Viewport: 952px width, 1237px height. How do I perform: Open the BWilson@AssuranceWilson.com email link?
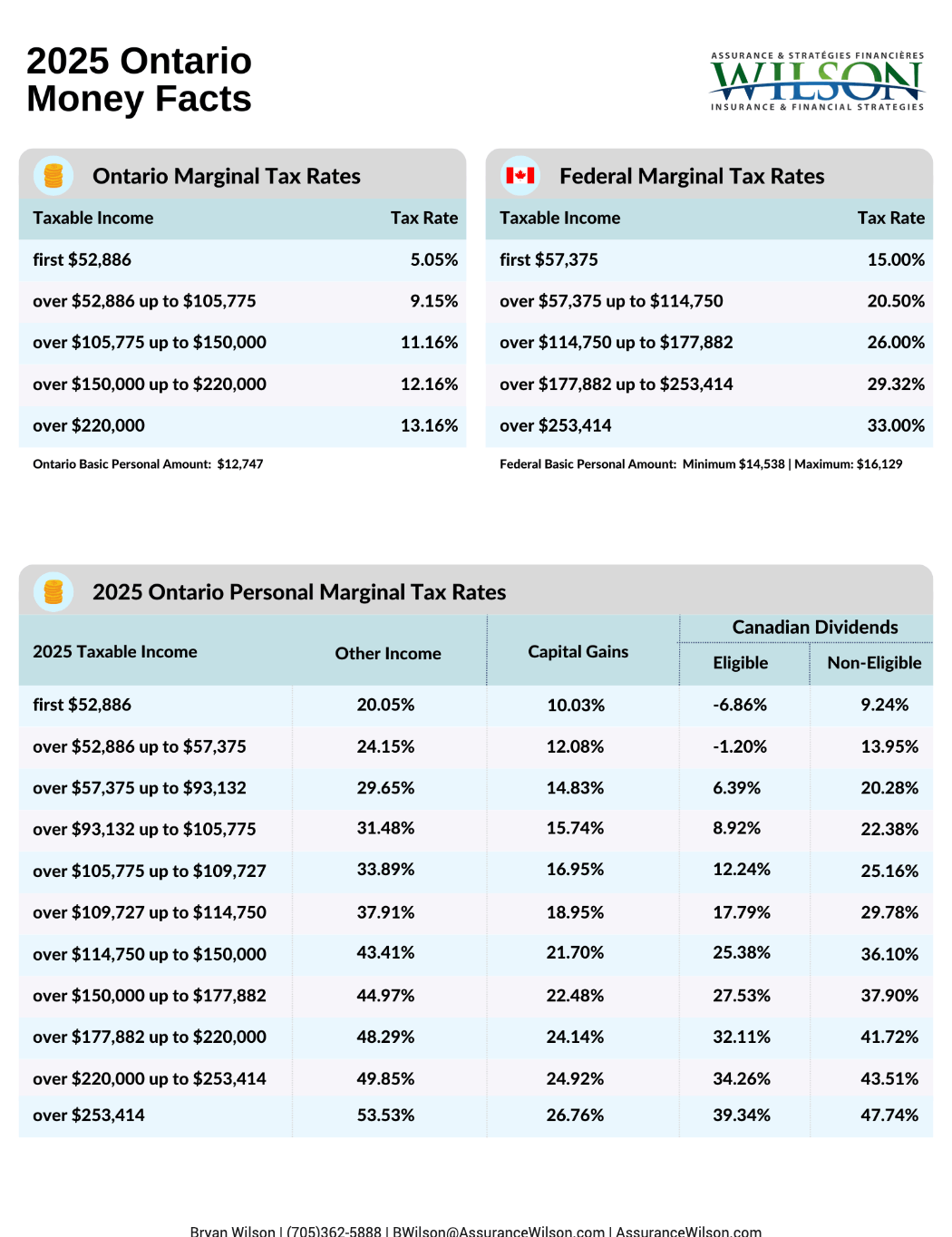click(x=498, y=1231)
